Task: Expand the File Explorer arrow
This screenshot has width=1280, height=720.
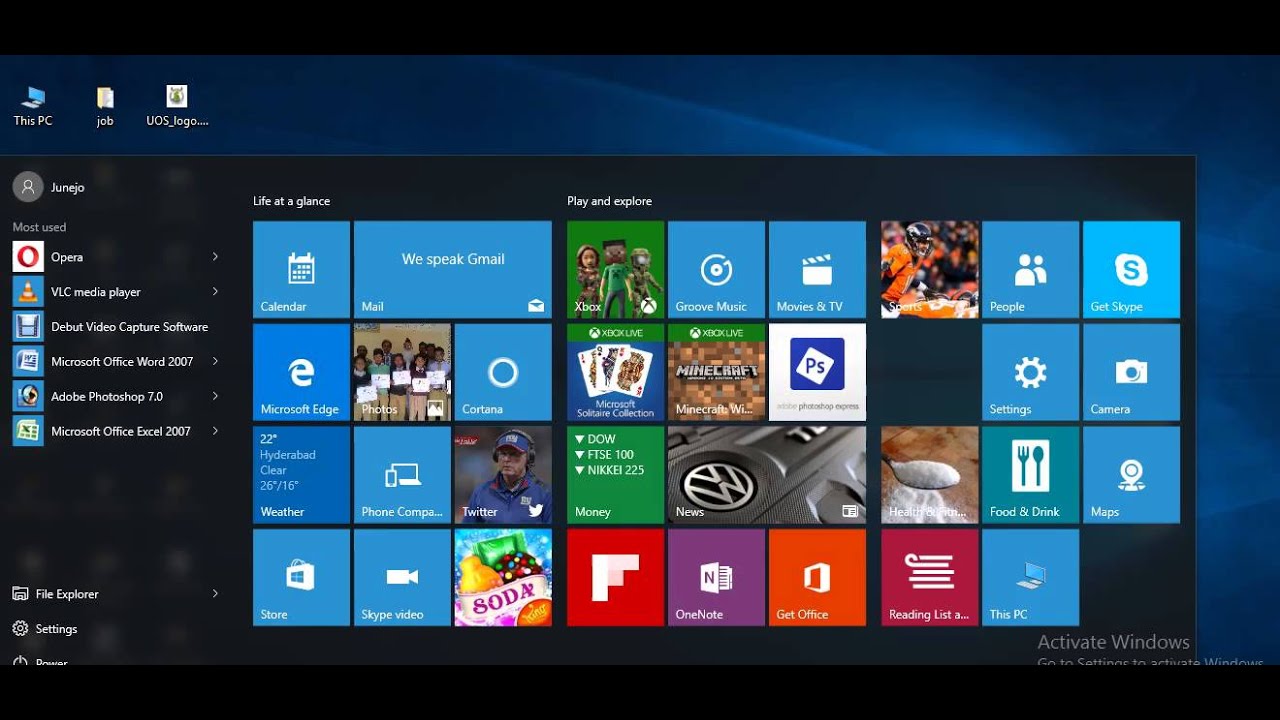Action: 215,594
